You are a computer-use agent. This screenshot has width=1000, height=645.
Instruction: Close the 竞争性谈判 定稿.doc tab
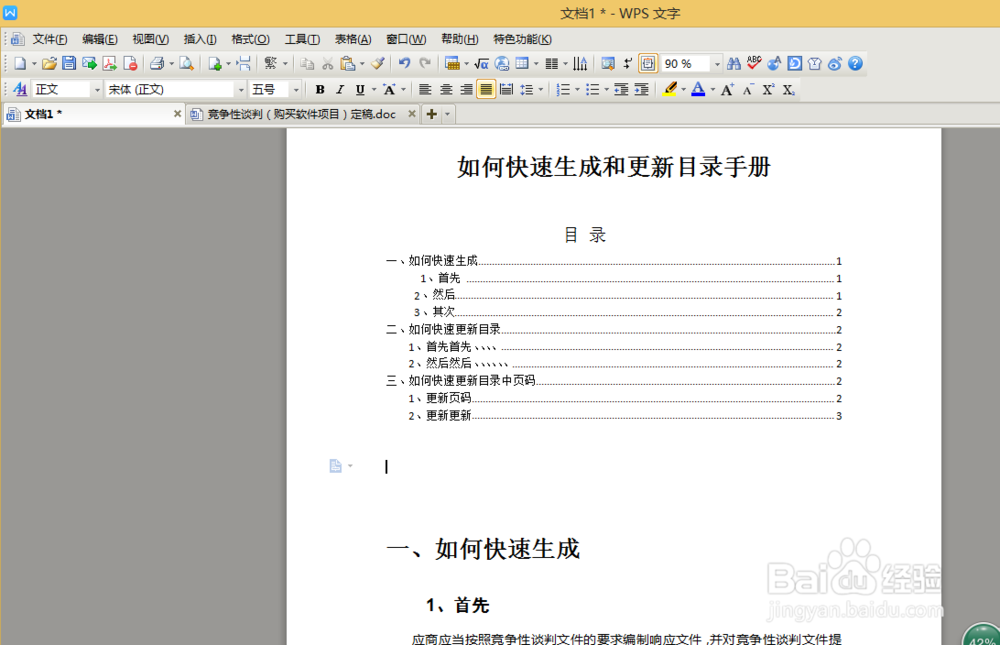(x=412, y=114)
